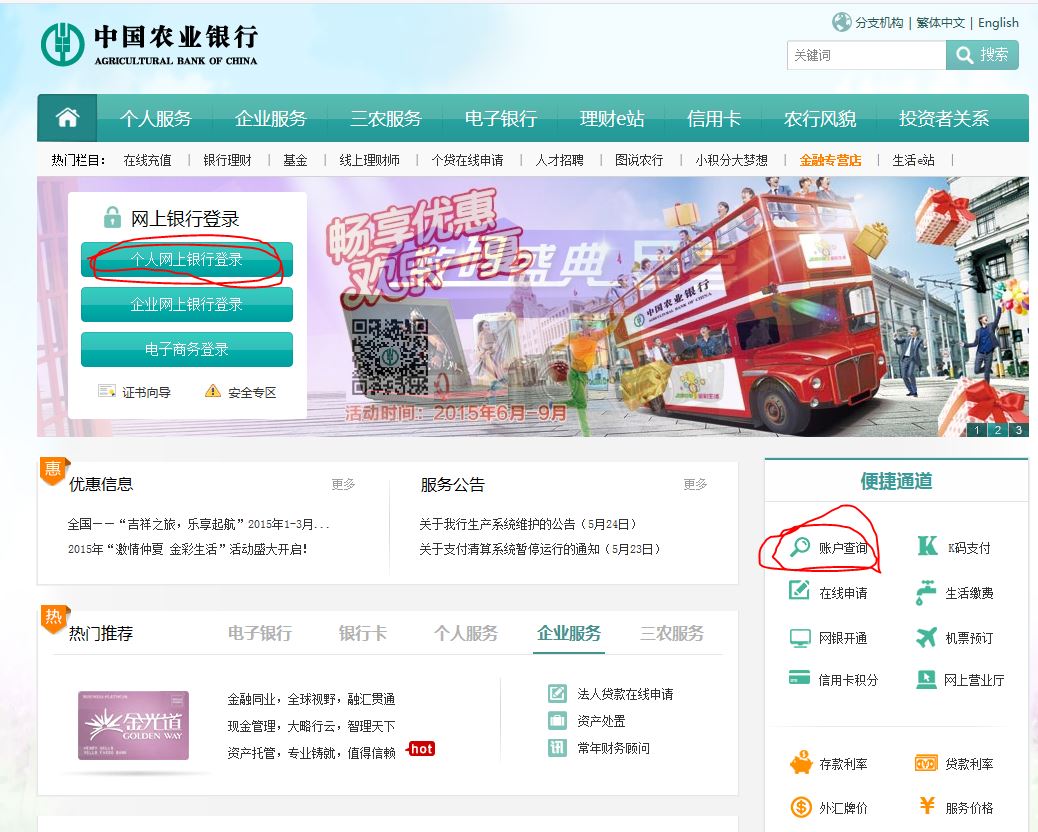Switch to the 信用卡 navigation tab

[x=714, y=118]
